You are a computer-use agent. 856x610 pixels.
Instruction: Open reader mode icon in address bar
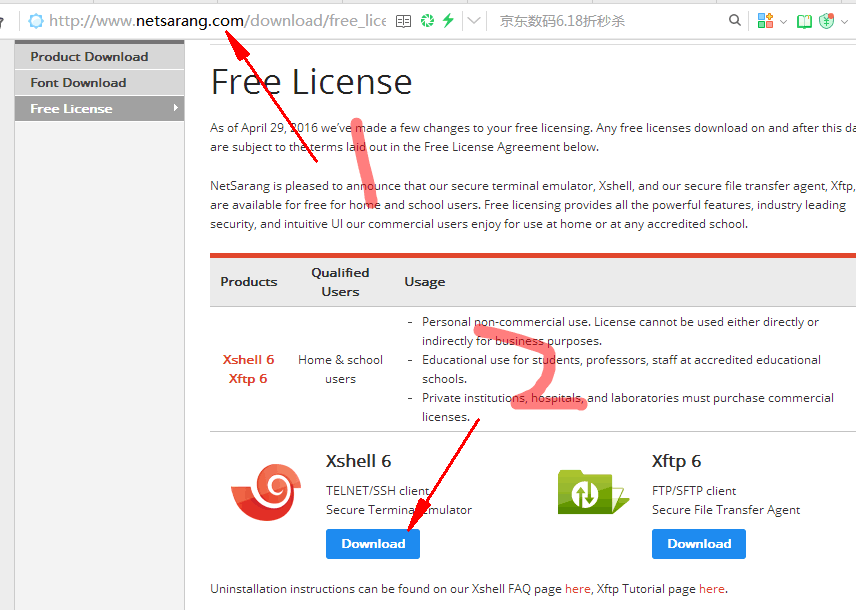[403, 21]
